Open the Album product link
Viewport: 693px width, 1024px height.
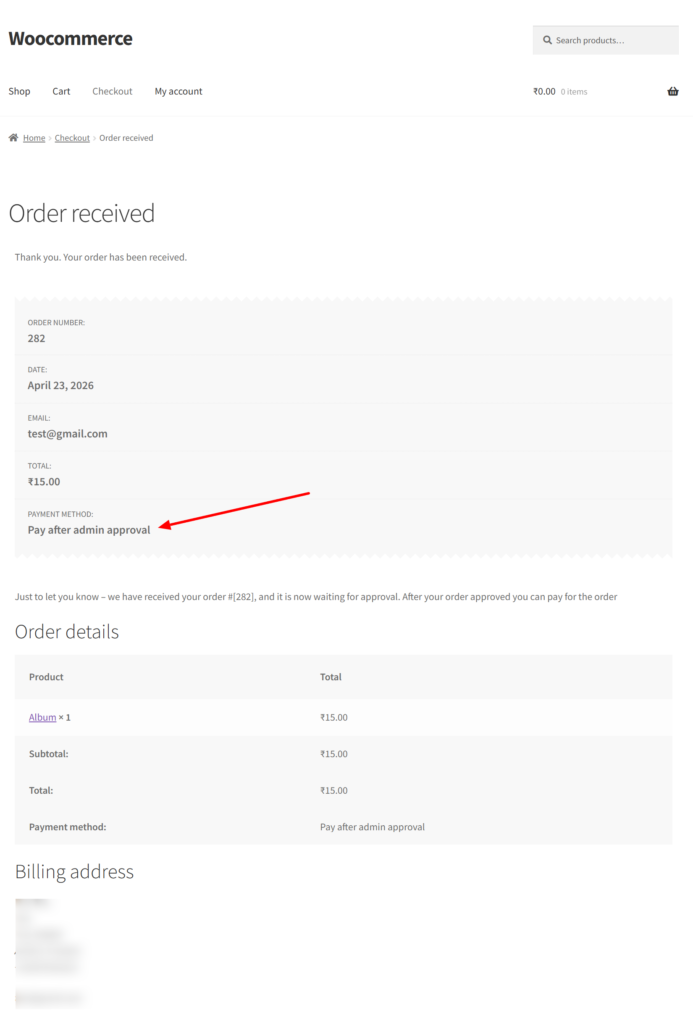[x=42, y=718]
